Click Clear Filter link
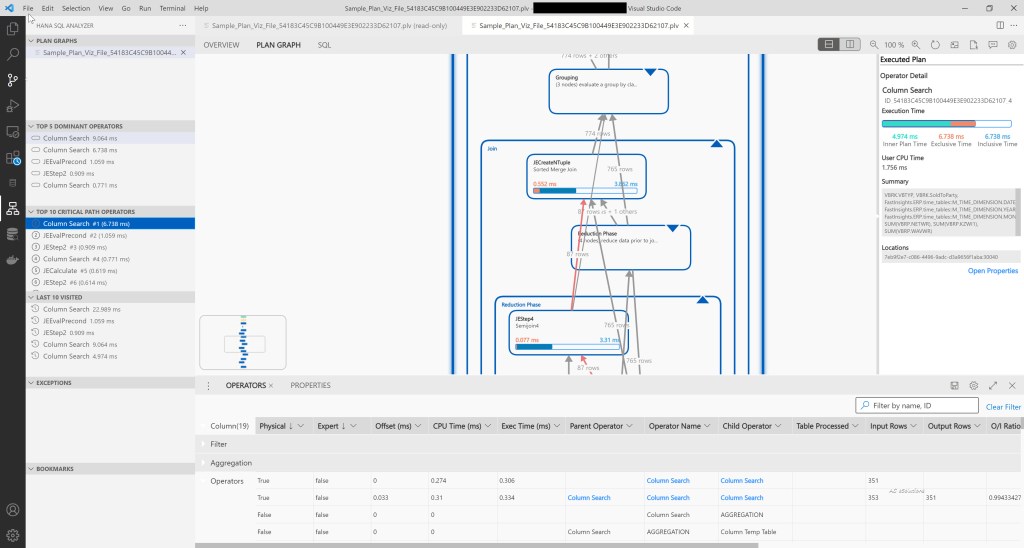 pos(1003,407)
